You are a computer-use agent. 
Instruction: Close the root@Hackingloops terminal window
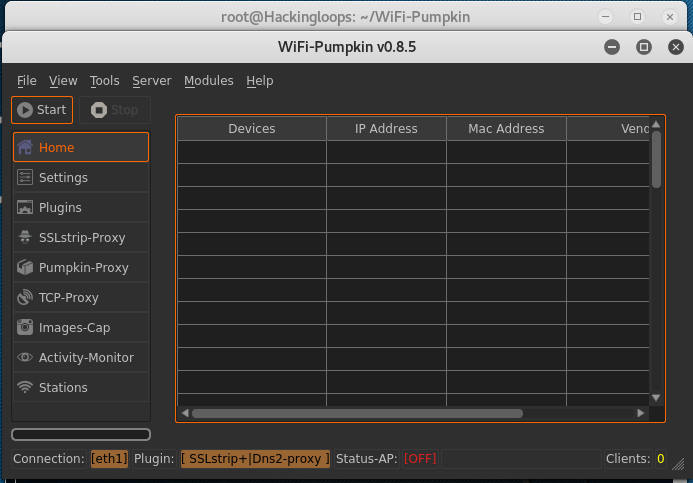point(670,17)
